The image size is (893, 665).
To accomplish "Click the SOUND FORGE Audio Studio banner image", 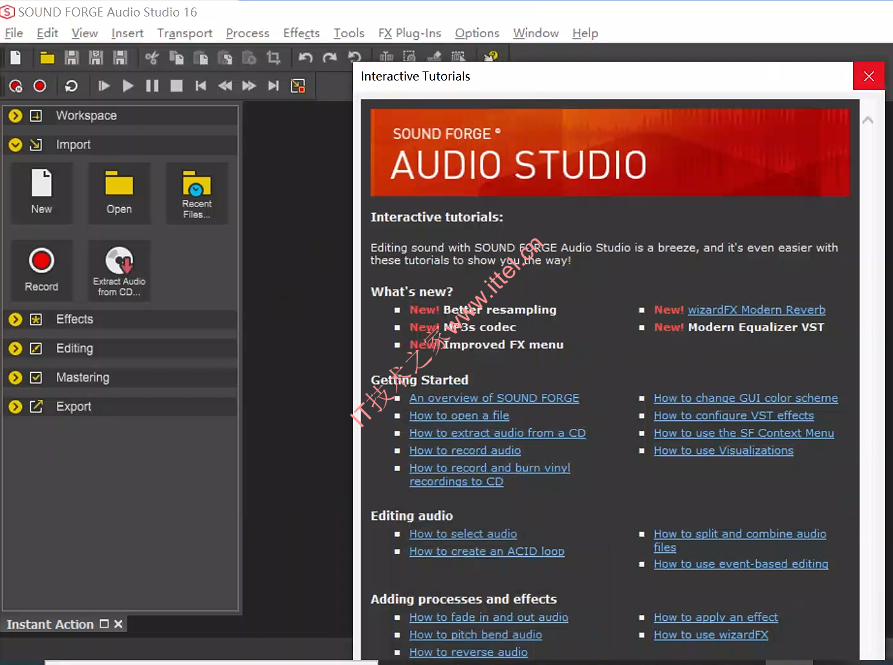I will click(609, 153).
